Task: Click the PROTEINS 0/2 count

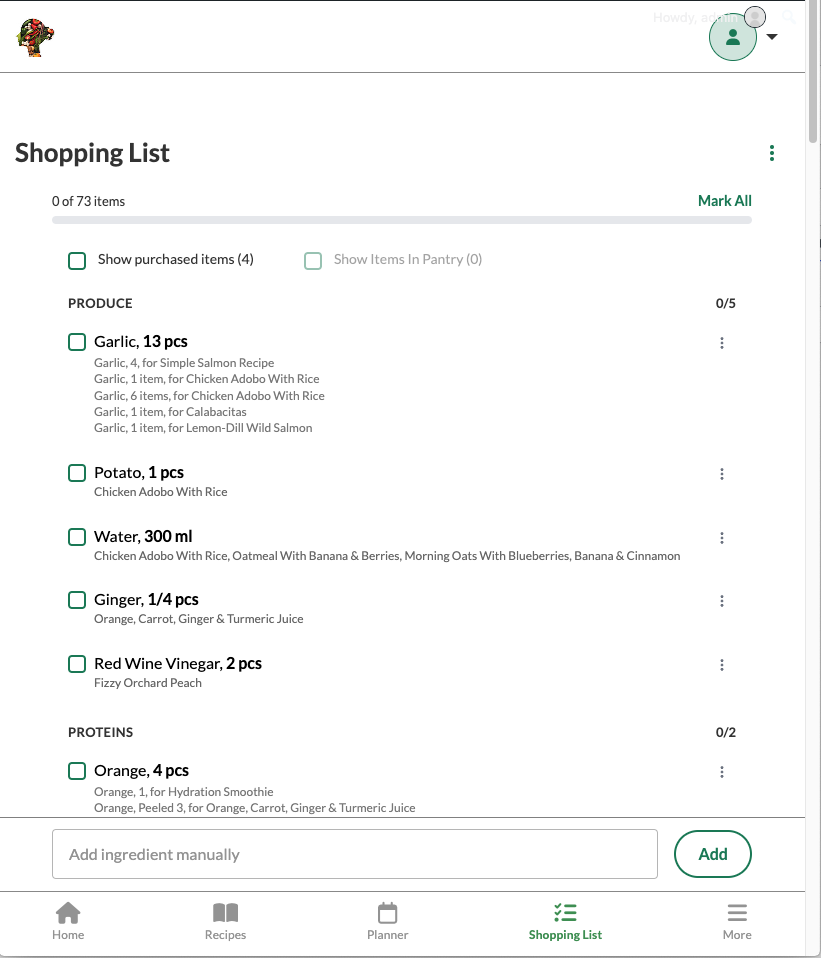Action: pos(726,733)
